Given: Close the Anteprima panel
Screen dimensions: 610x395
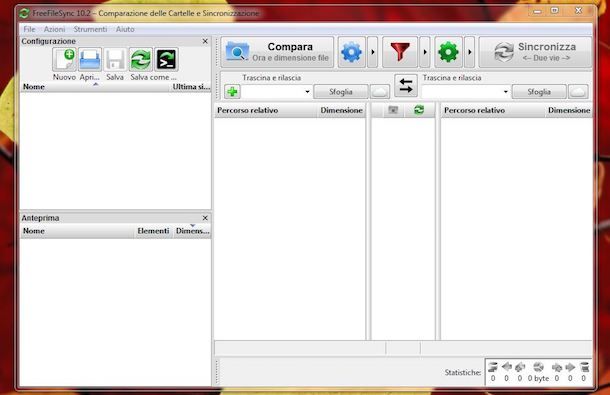Looking at the screenshot, I should (205, 218).
